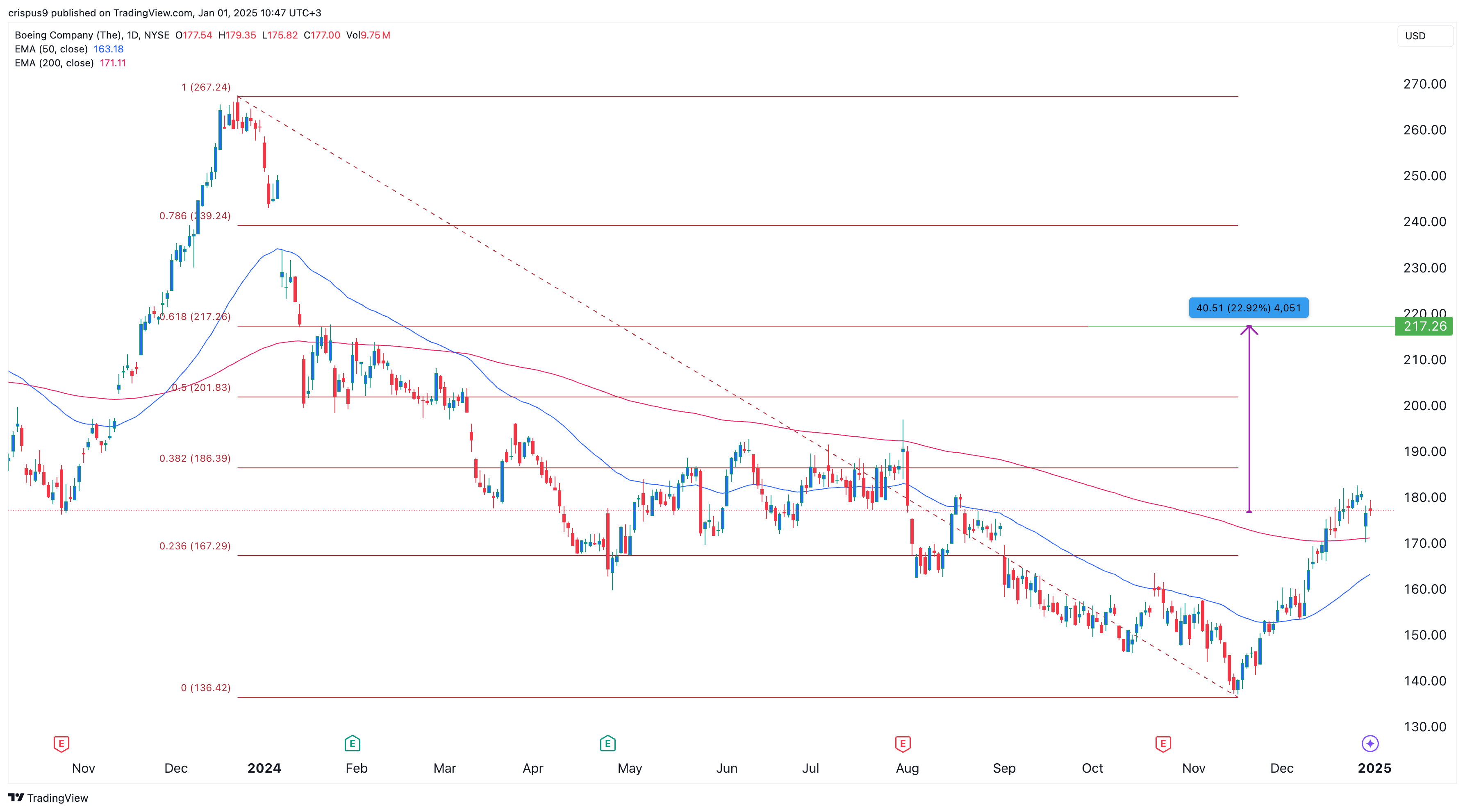Click the purple upcoming event icon near 2025
The width and height of the screenshot is (1465, 812).
pyautogui.click(x=1370, y=743)
